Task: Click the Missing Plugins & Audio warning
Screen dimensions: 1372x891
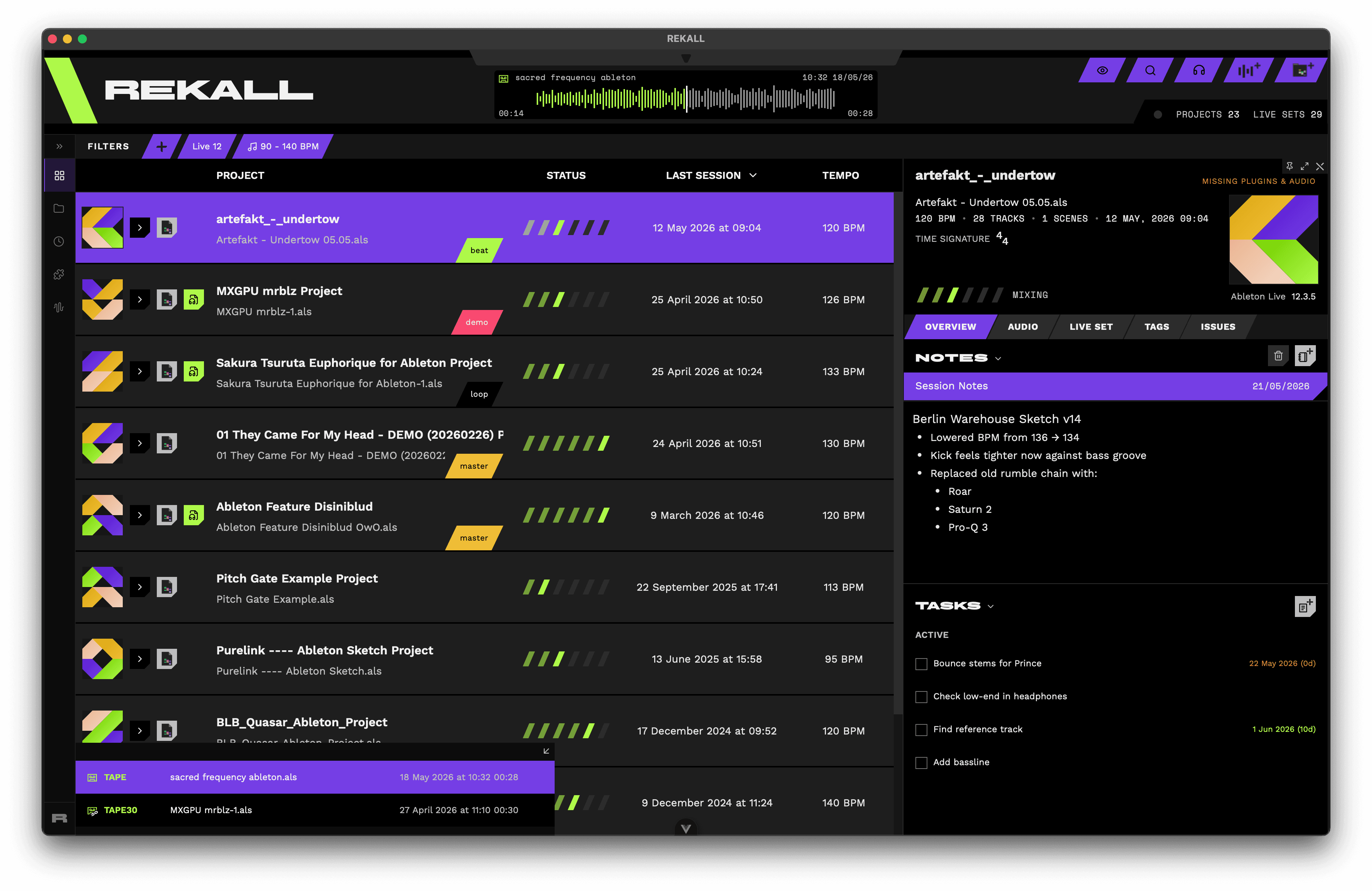Action: point(1259,181)
